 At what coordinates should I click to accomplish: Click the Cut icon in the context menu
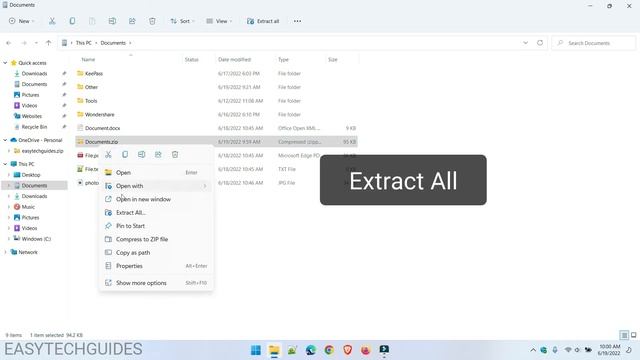click(x=108, y=154)
